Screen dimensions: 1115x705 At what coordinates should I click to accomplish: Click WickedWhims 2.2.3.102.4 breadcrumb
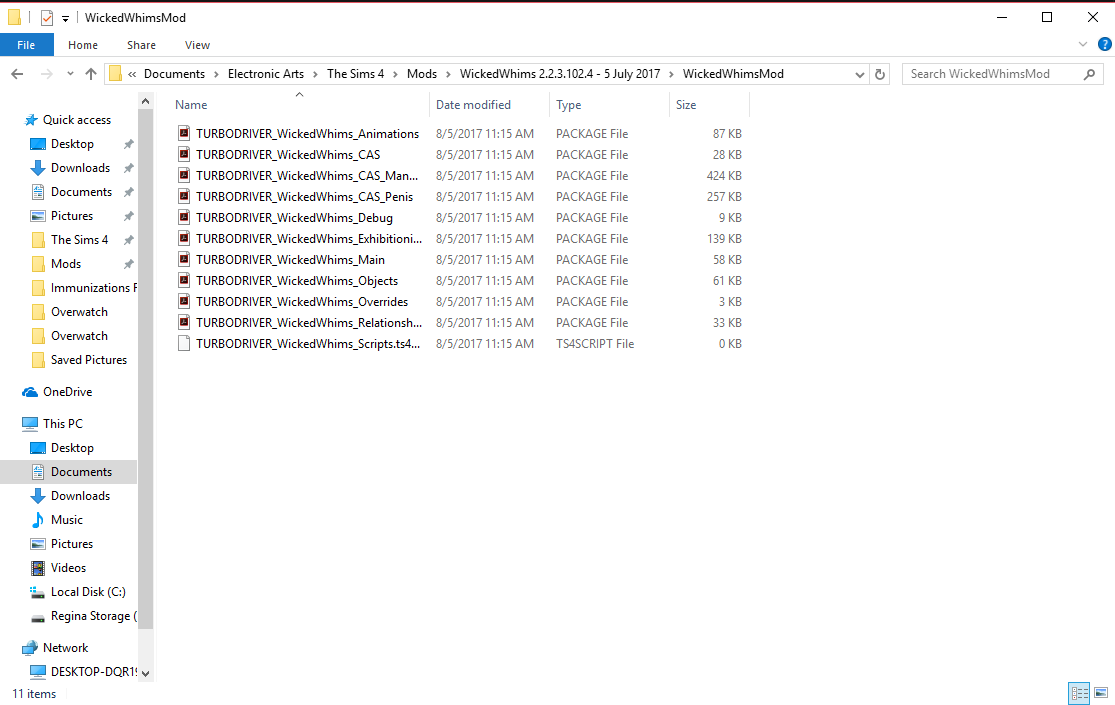tap(560, 74)
